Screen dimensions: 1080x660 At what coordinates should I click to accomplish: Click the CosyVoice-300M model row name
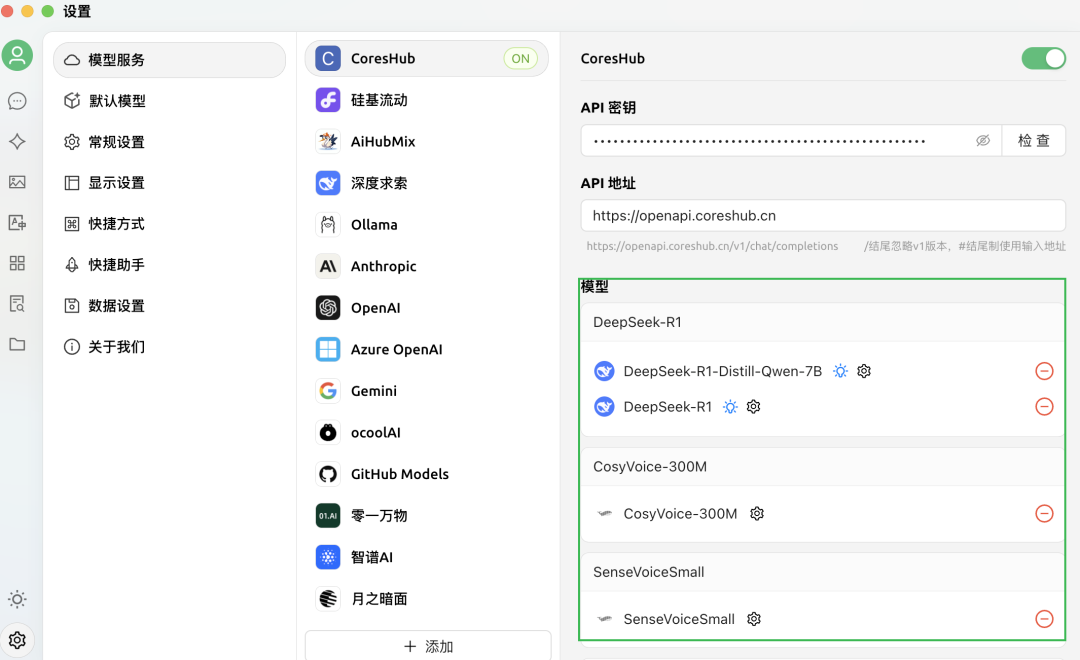click(x=681, y=513)
